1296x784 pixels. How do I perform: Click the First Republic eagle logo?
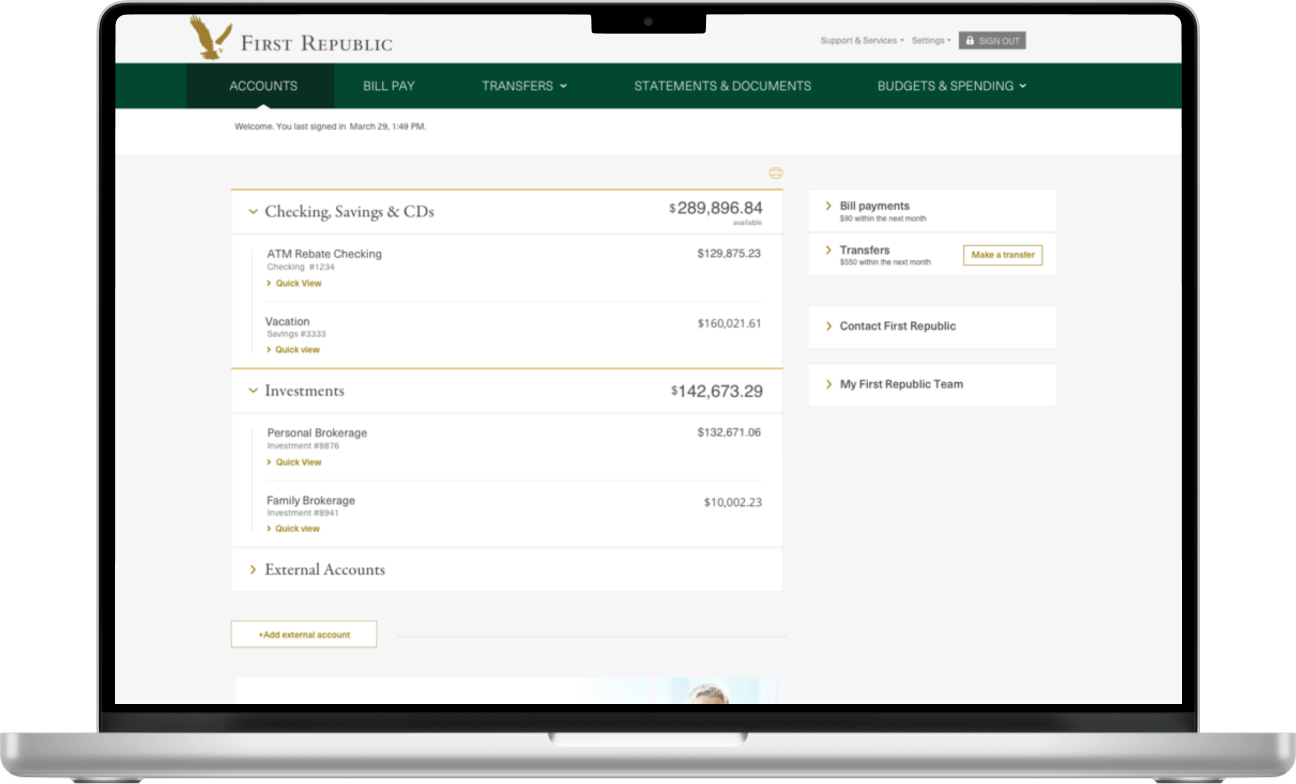(x=211, y=38)
